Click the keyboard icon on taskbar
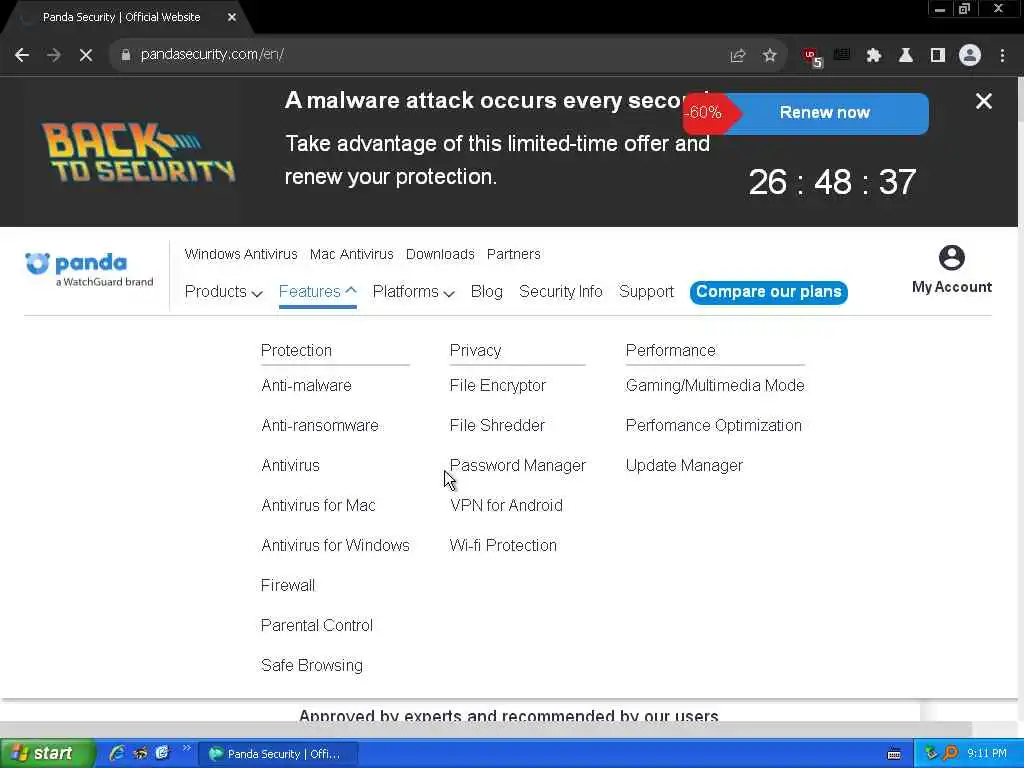The height and width of the screenshot is (768, 1024). click(894, 754)
